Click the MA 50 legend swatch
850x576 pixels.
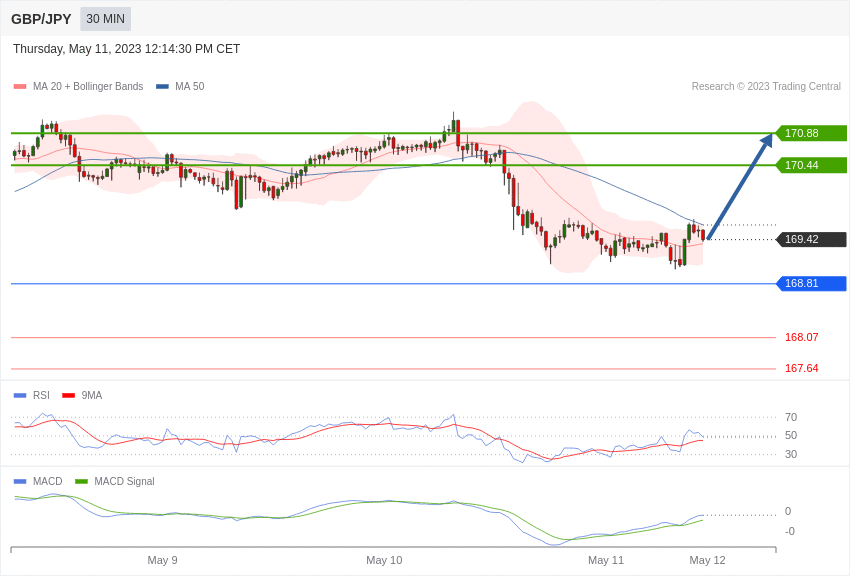click(x=162, y=87)
